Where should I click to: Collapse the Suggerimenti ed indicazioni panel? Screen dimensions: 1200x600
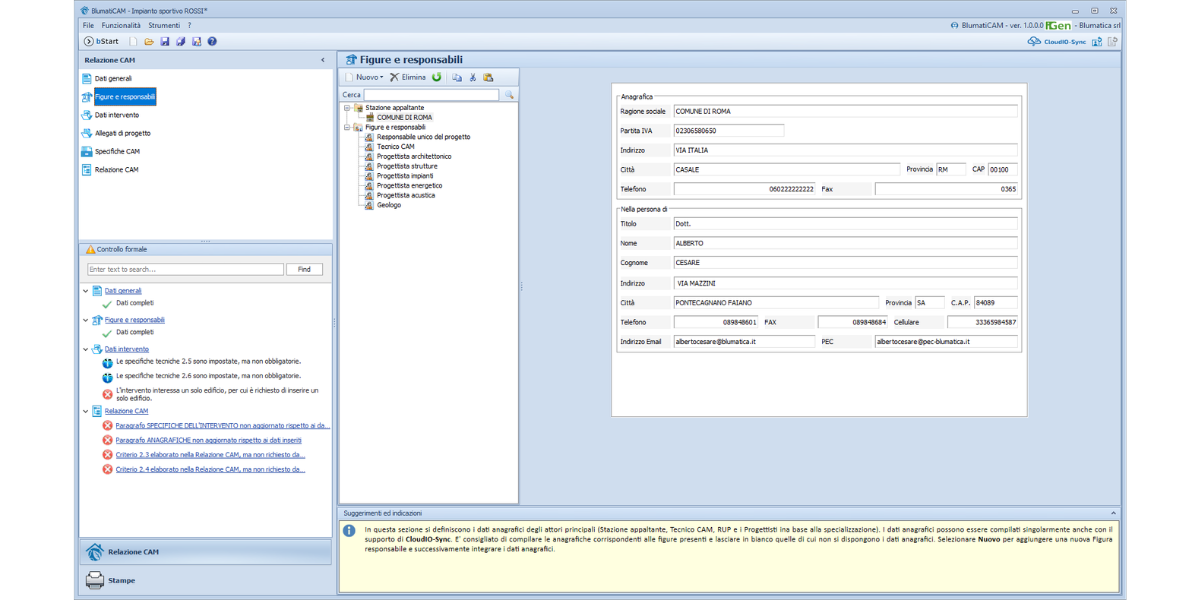coord(1113,512)
